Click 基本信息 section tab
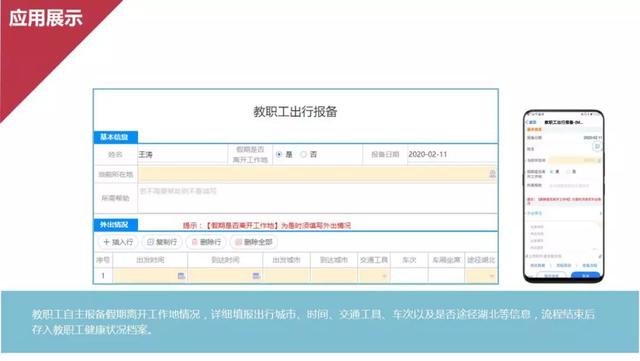The image size is (640, 361). pos(115,137)
